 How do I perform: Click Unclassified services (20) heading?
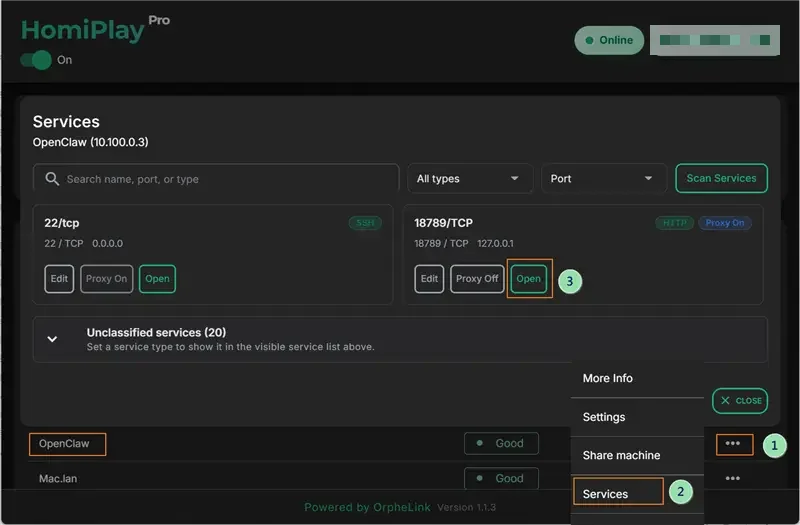coord(156,333)
